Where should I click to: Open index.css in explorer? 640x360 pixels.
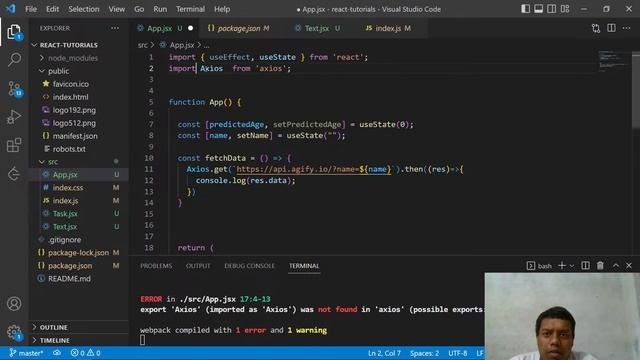(x=68, y=187)
